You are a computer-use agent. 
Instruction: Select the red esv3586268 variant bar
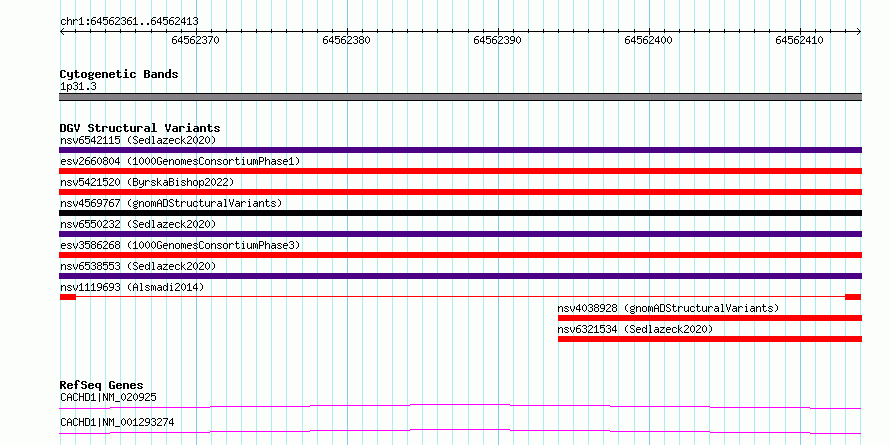[460, 255]
